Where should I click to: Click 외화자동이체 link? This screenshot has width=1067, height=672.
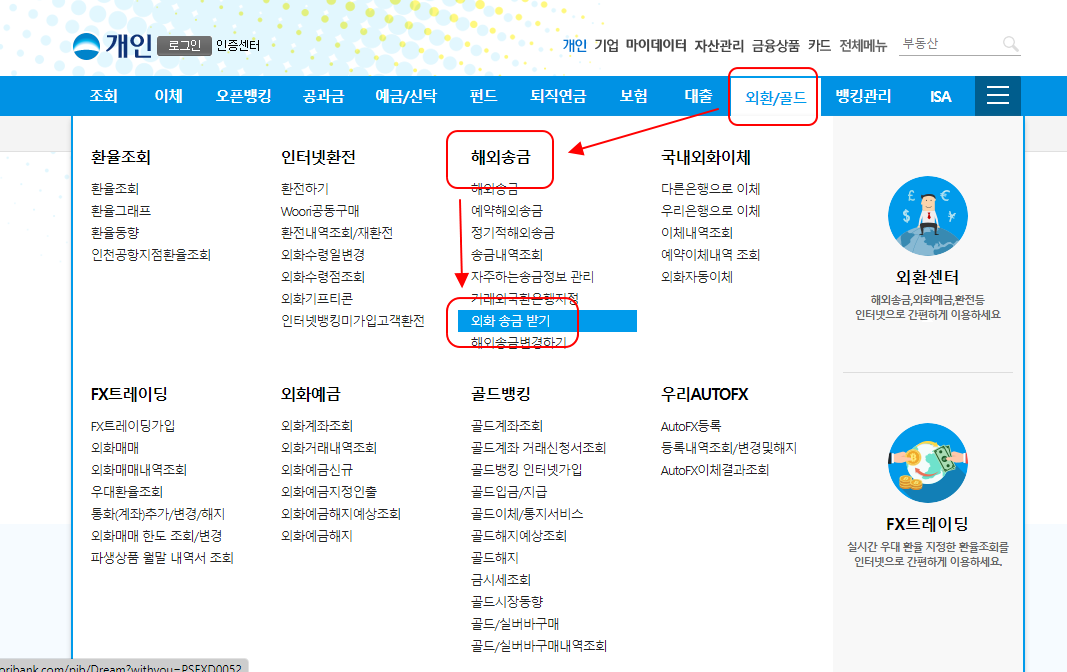[x=697, y=277]
